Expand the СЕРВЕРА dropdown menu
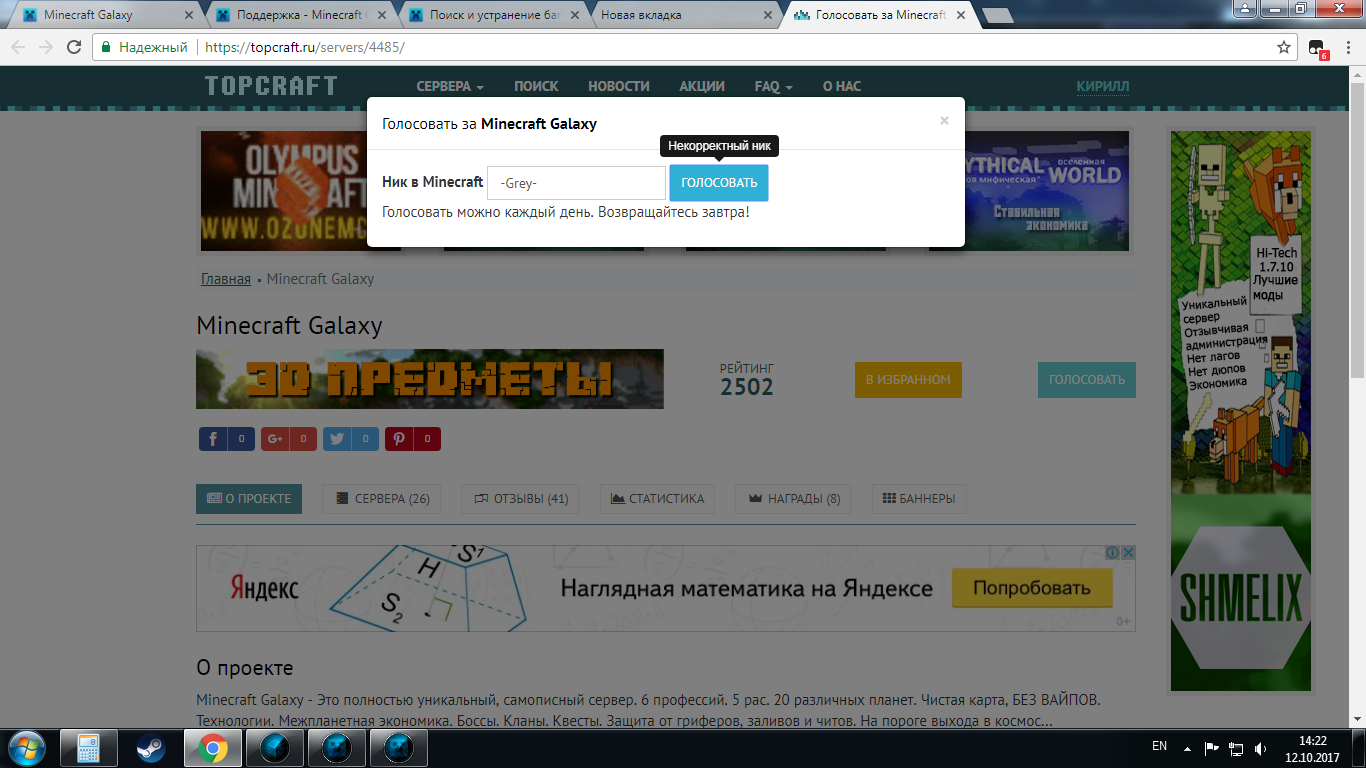This screenshot has height=768, width=1366. click(x=450, y=87)
